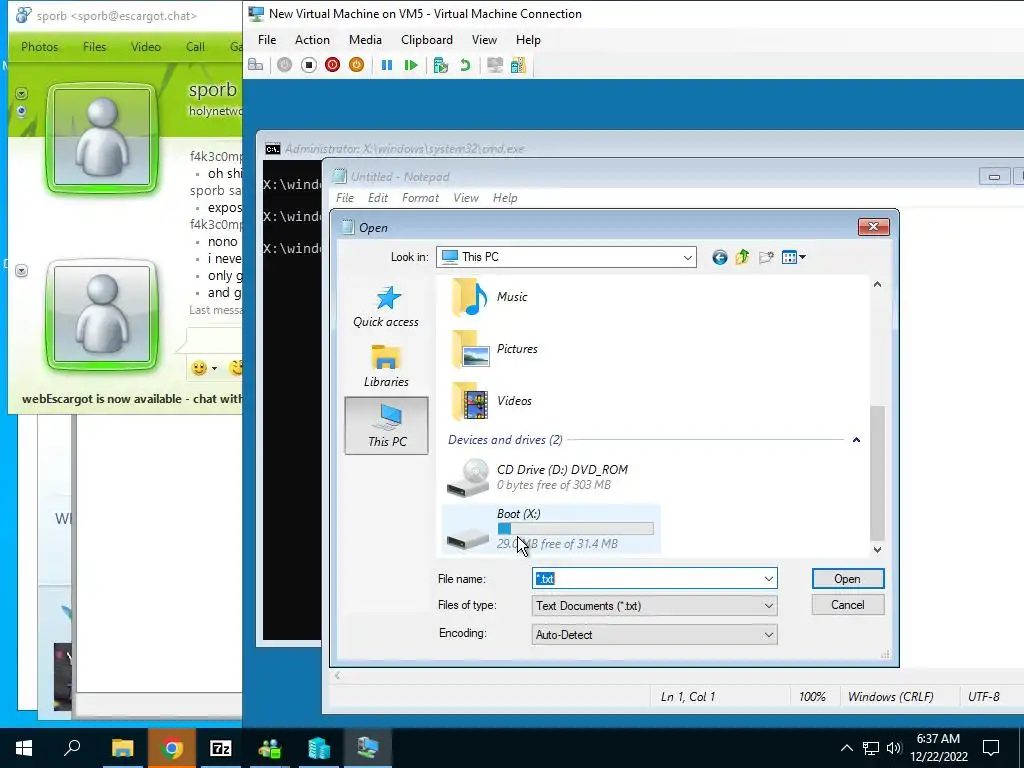
Task: Open the View Menu icon dropdown
Action: (793, 257)
